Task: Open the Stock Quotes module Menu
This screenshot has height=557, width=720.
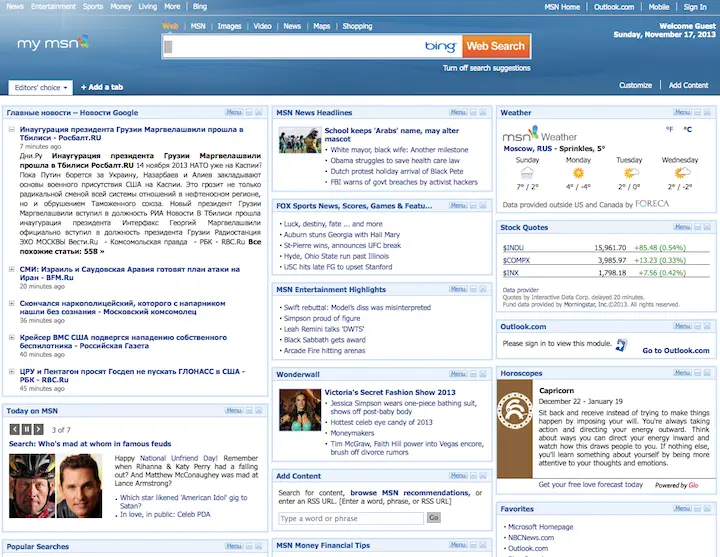Action: [x=682, y=227]
